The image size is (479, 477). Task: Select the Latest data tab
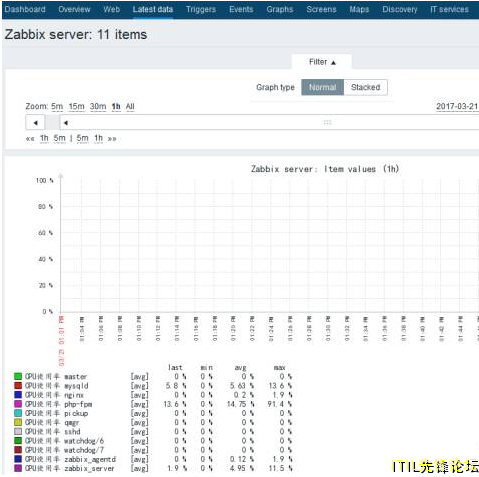(153, 9)
